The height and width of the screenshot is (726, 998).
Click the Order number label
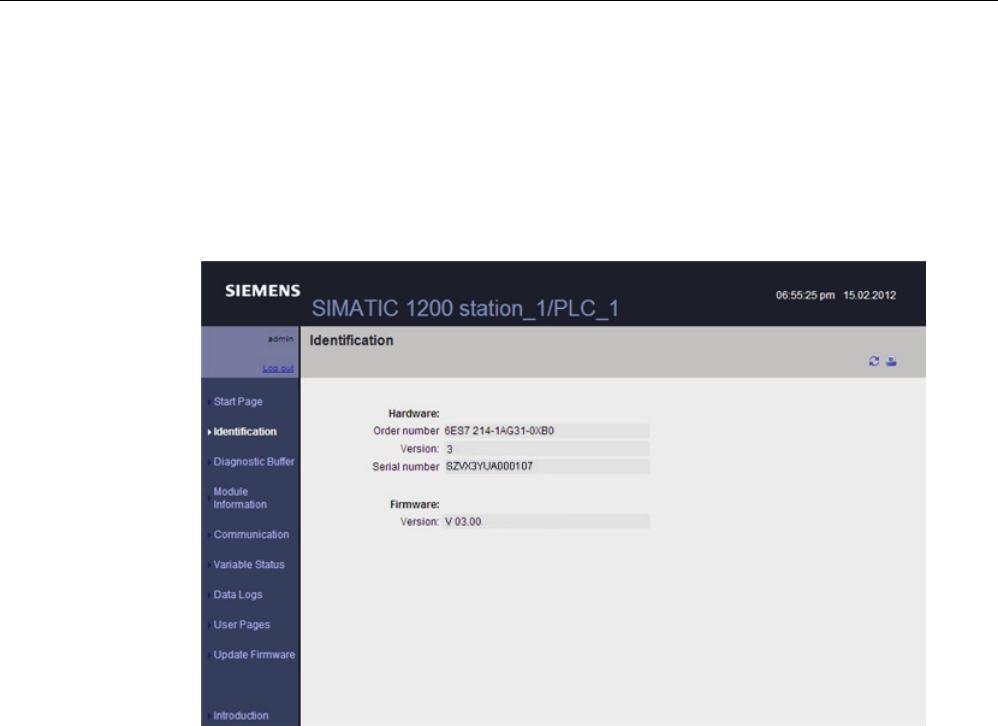pos(406,431)
